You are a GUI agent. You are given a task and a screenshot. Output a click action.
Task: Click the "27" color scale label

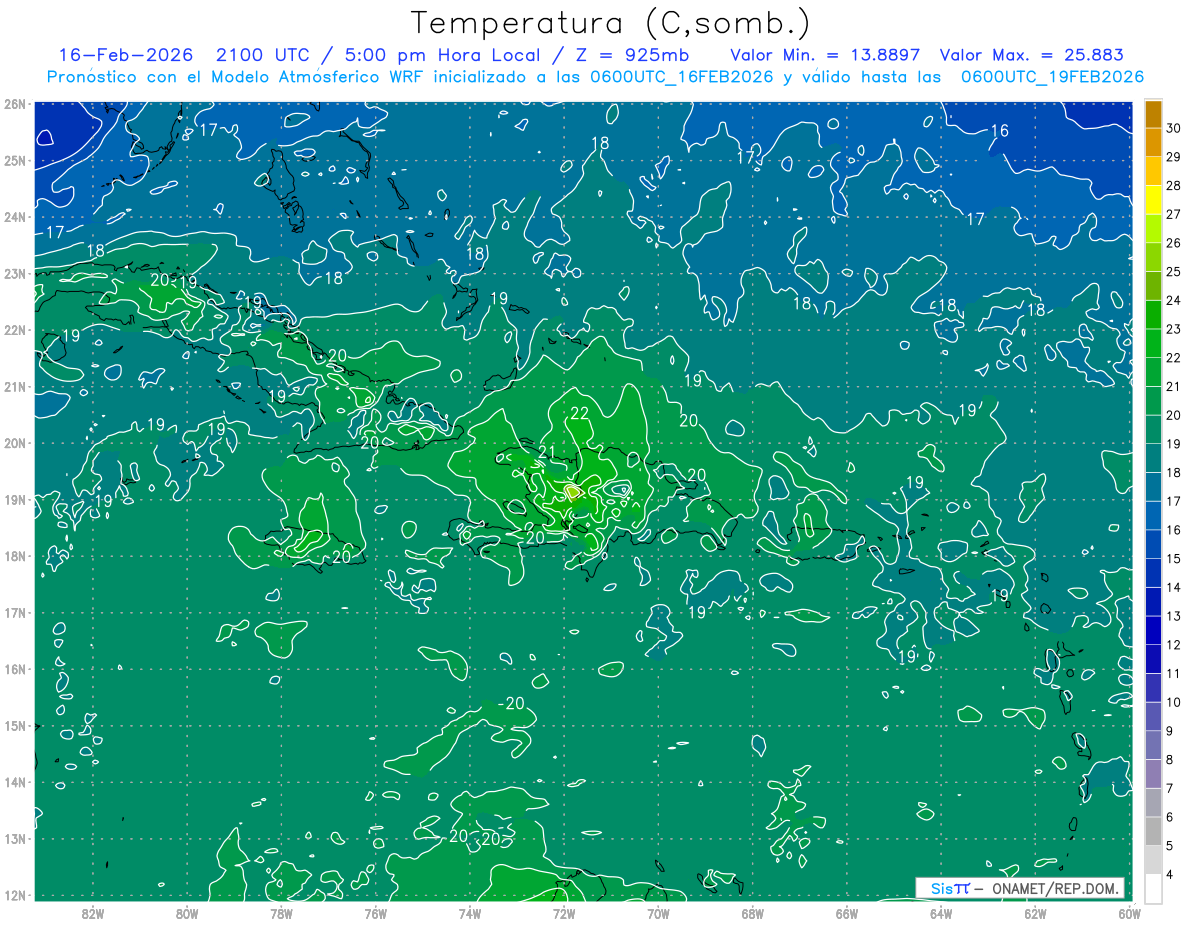click(1174, 214)
